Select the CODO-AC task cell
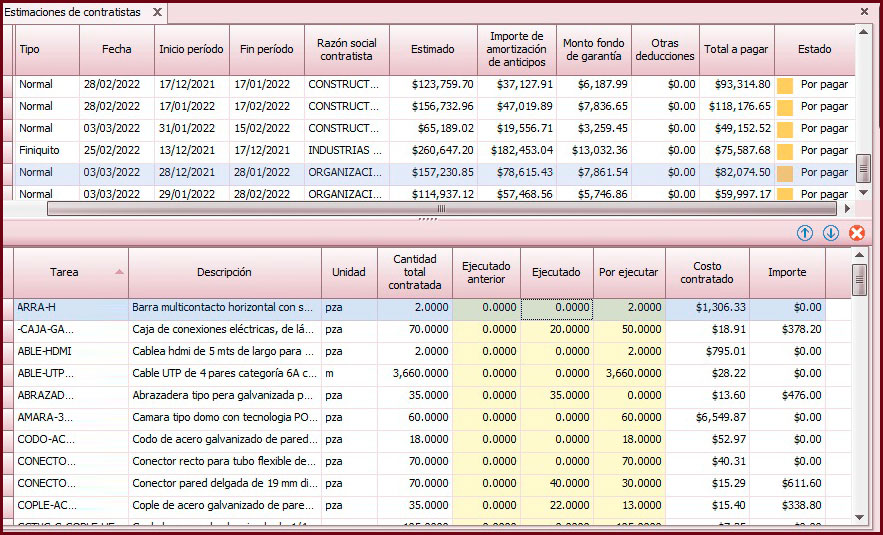This screenshot has height=535, width=883. click(x=72, y=440)
